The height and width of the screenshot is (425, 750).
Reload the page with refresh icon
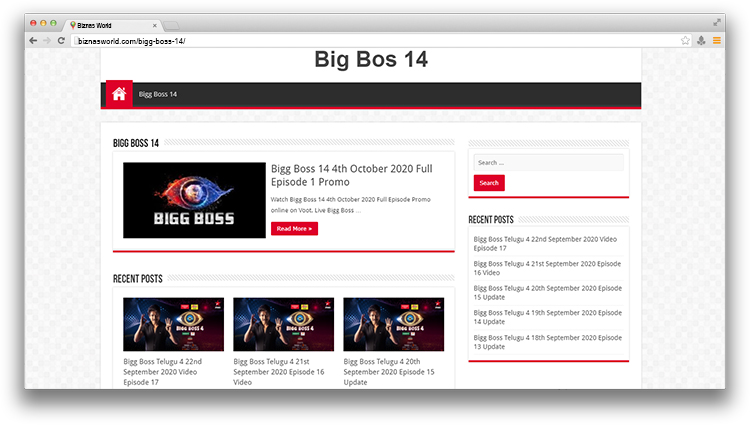coord(61,41)
